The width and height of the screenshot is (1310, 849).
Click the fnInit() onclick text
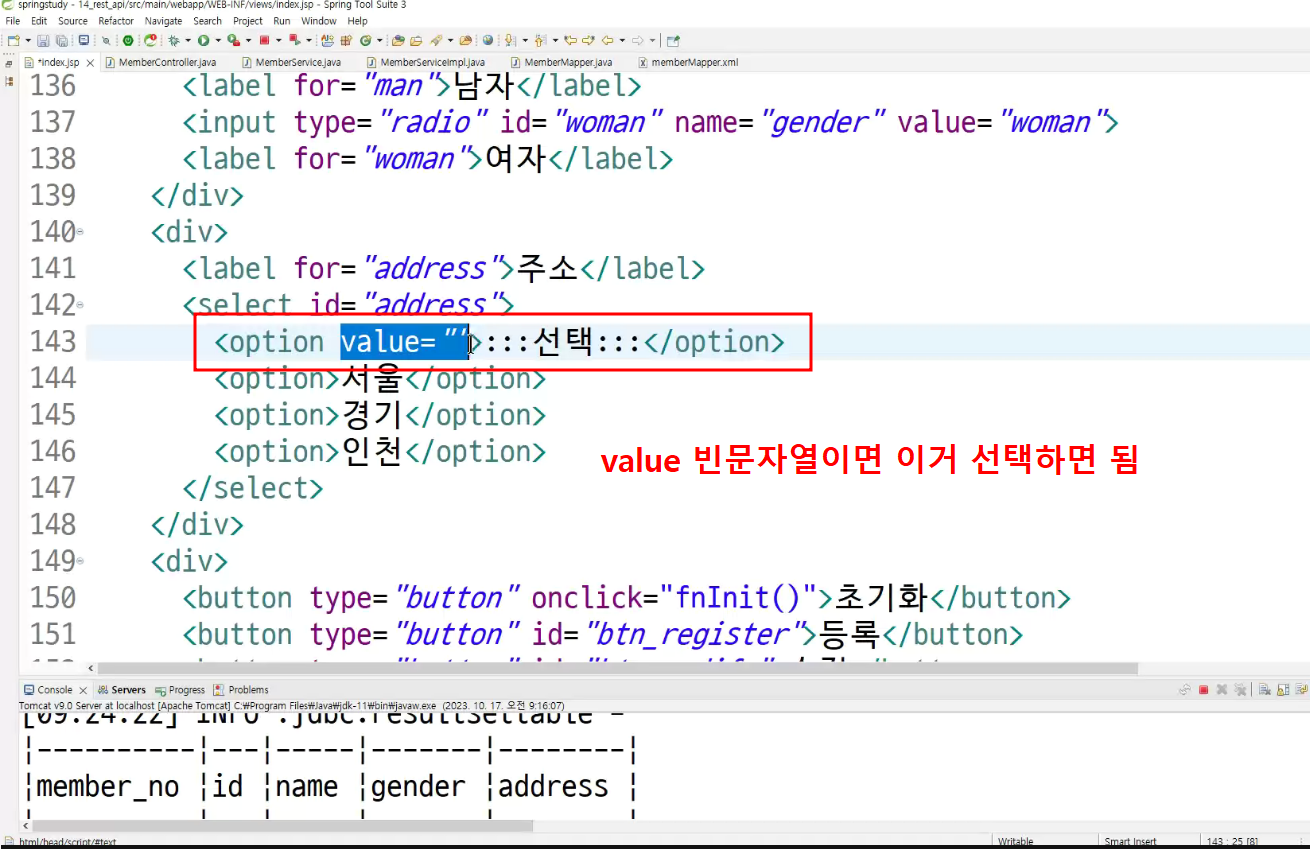point(740,598)
